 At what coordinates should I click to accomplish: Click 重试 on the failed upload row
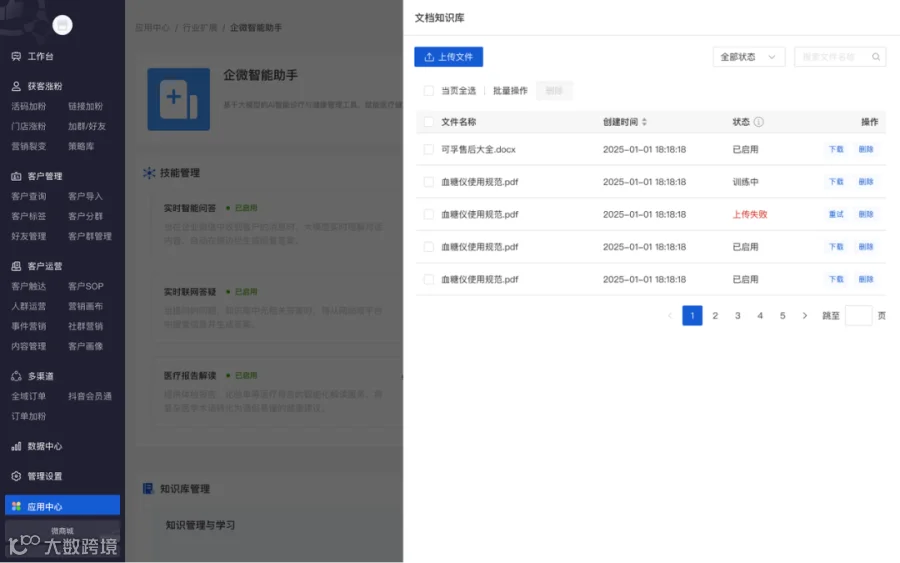(x=836, y=214)
